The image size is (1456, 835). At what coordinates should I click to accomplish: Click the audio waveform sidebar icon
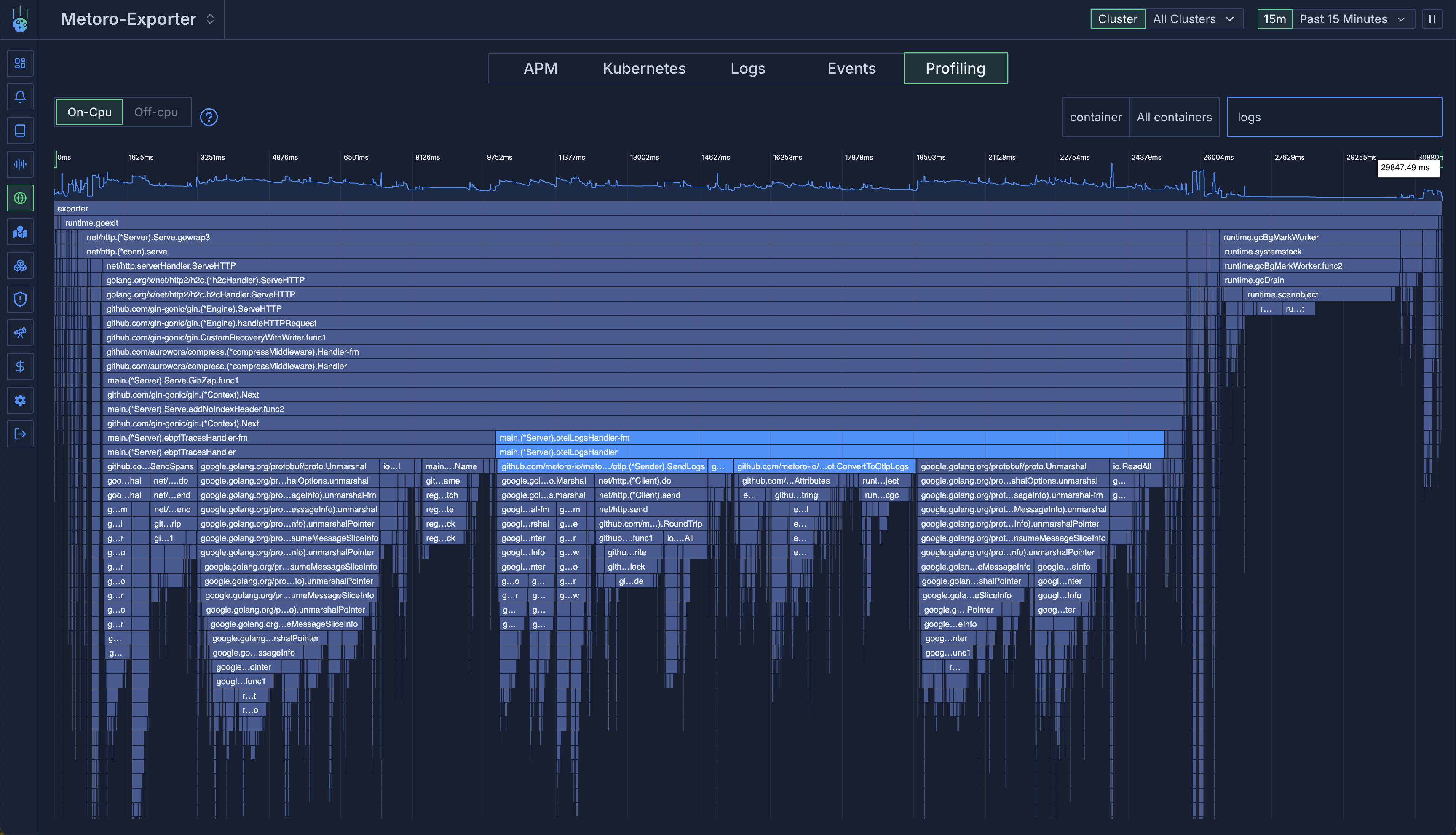pyautogui.click(x=20, y=165)
